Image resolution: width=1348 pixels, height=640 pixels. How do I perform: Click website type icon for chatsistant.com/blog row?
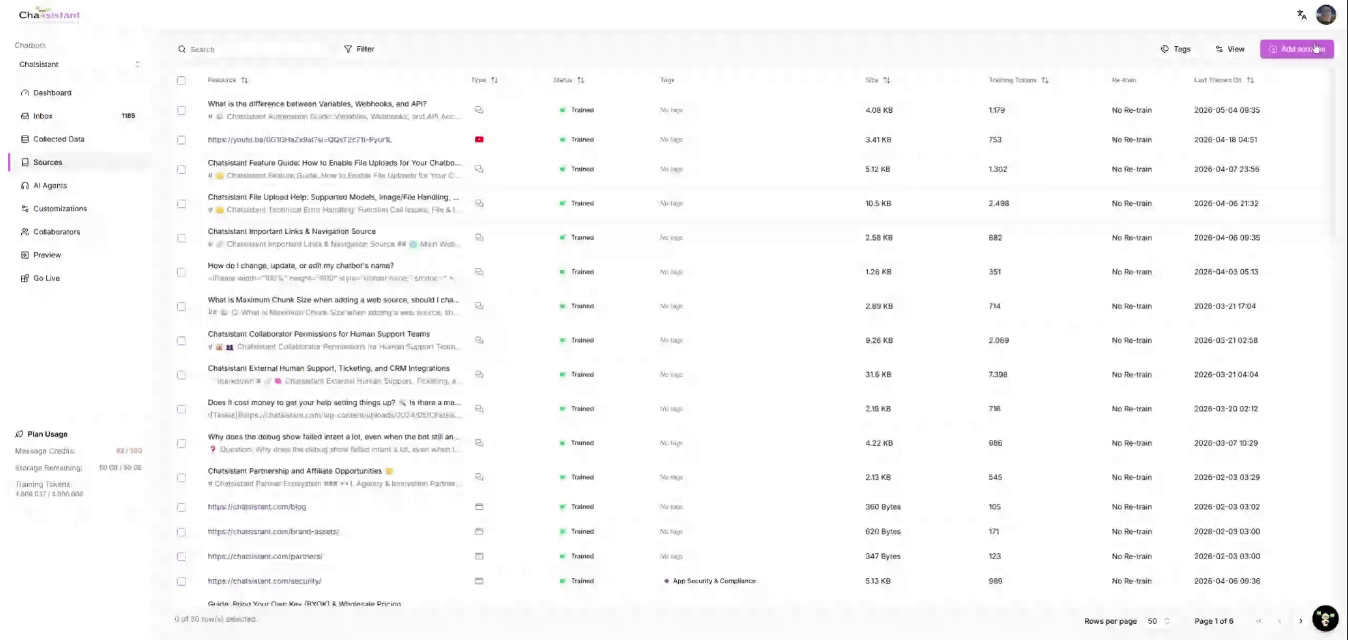pos(479,507)
